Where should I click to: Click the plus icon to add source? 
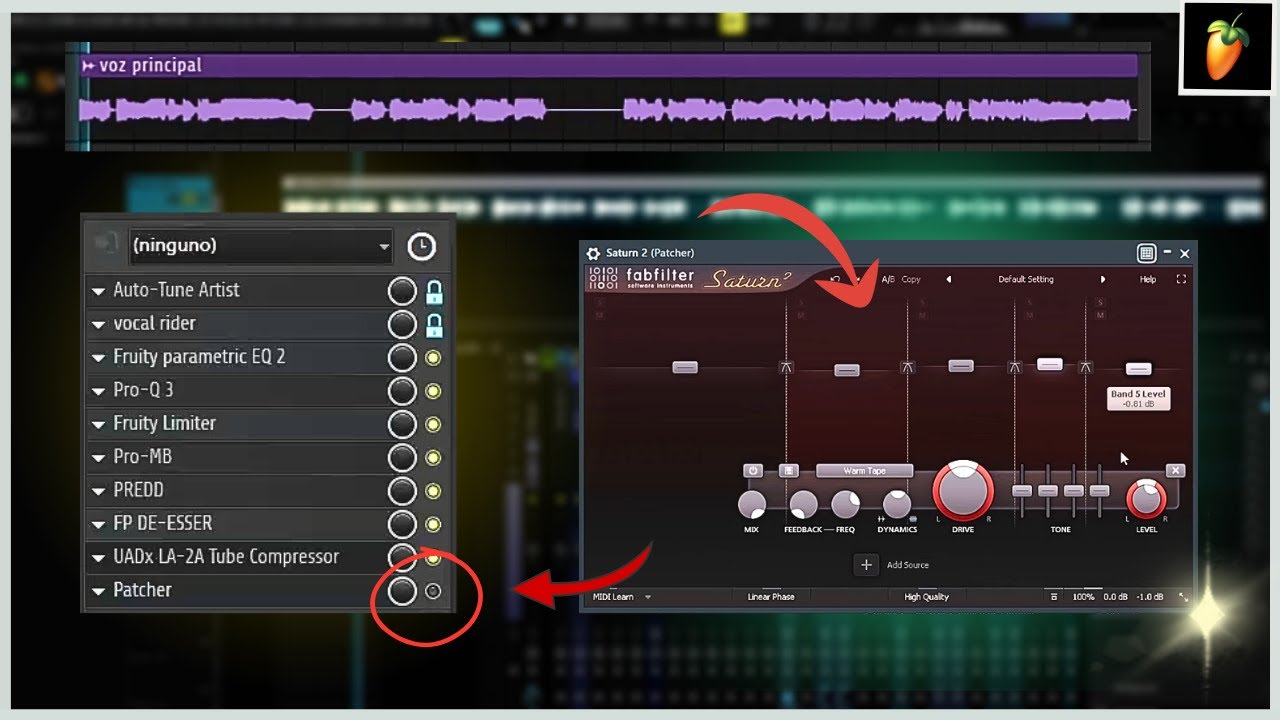pyautogui.click(x=866, y=565)
